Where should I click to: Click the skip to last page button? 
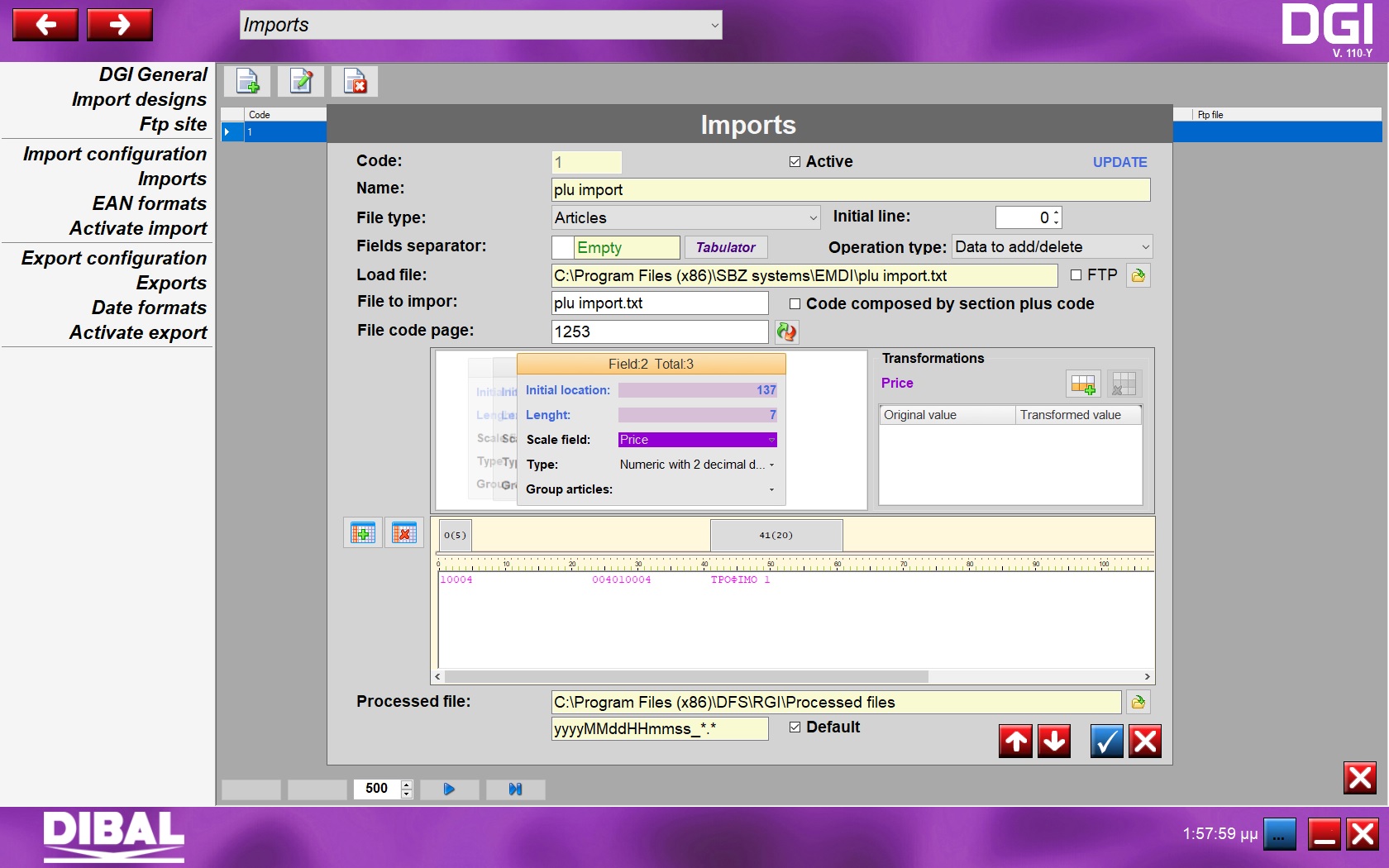(x=515, y=789)
